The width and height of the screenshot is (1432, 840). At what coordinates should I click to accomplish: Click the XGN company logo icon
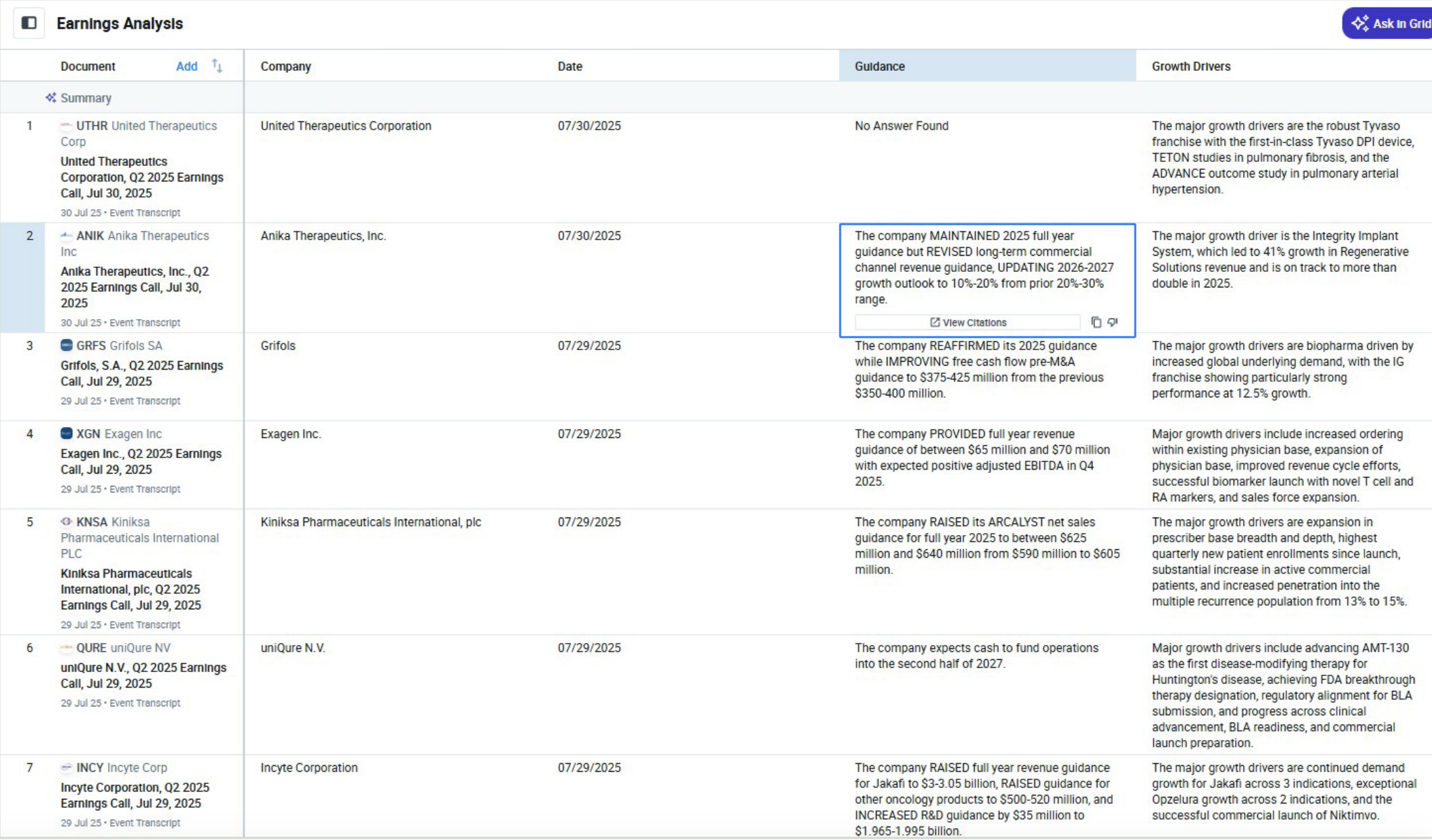[66, 433]
